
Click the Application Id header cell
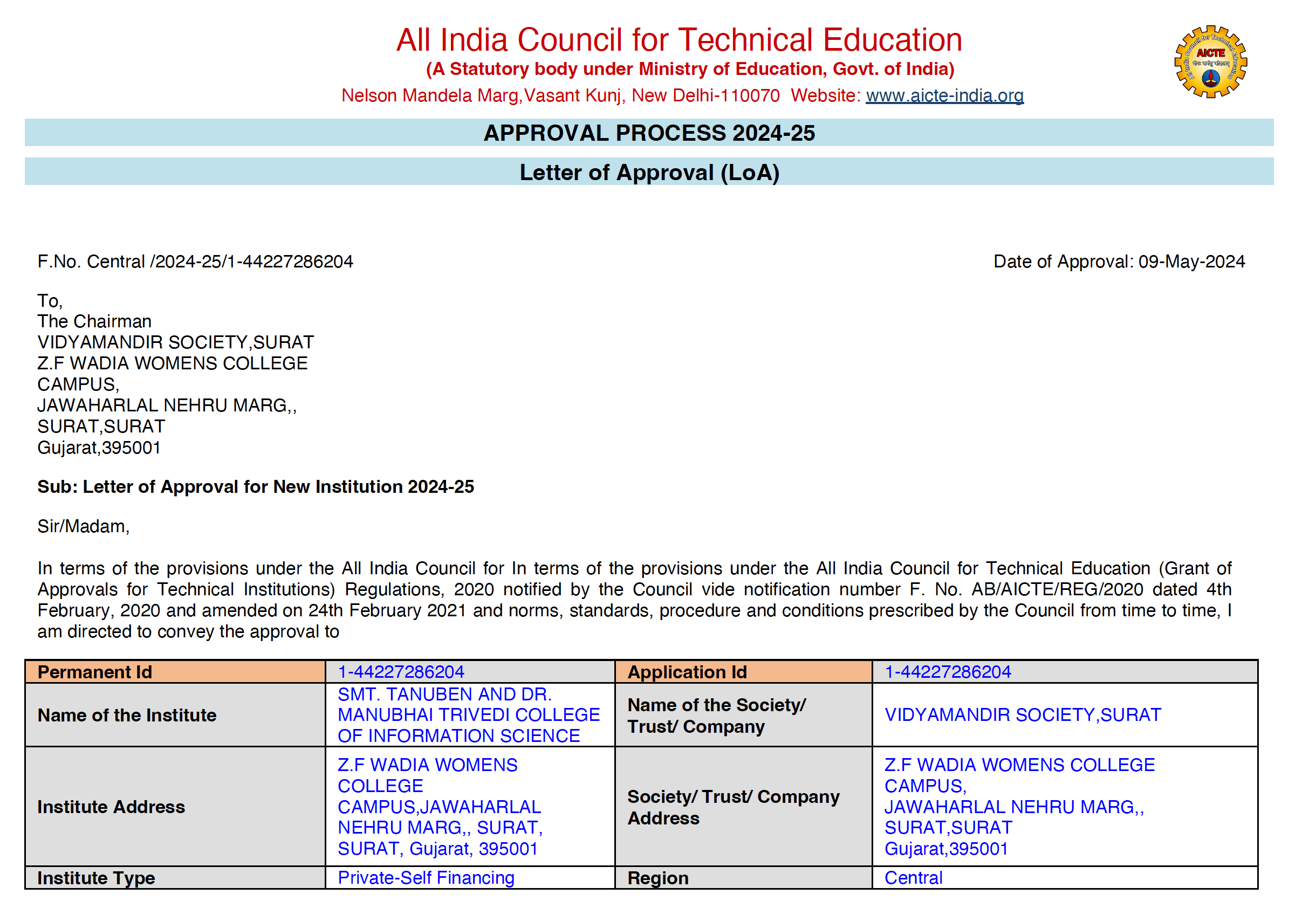[687, 671]
